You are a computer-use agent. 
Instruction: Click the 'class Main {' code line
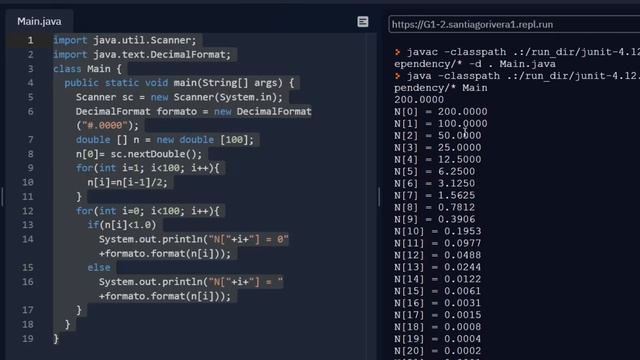(87, 69)
